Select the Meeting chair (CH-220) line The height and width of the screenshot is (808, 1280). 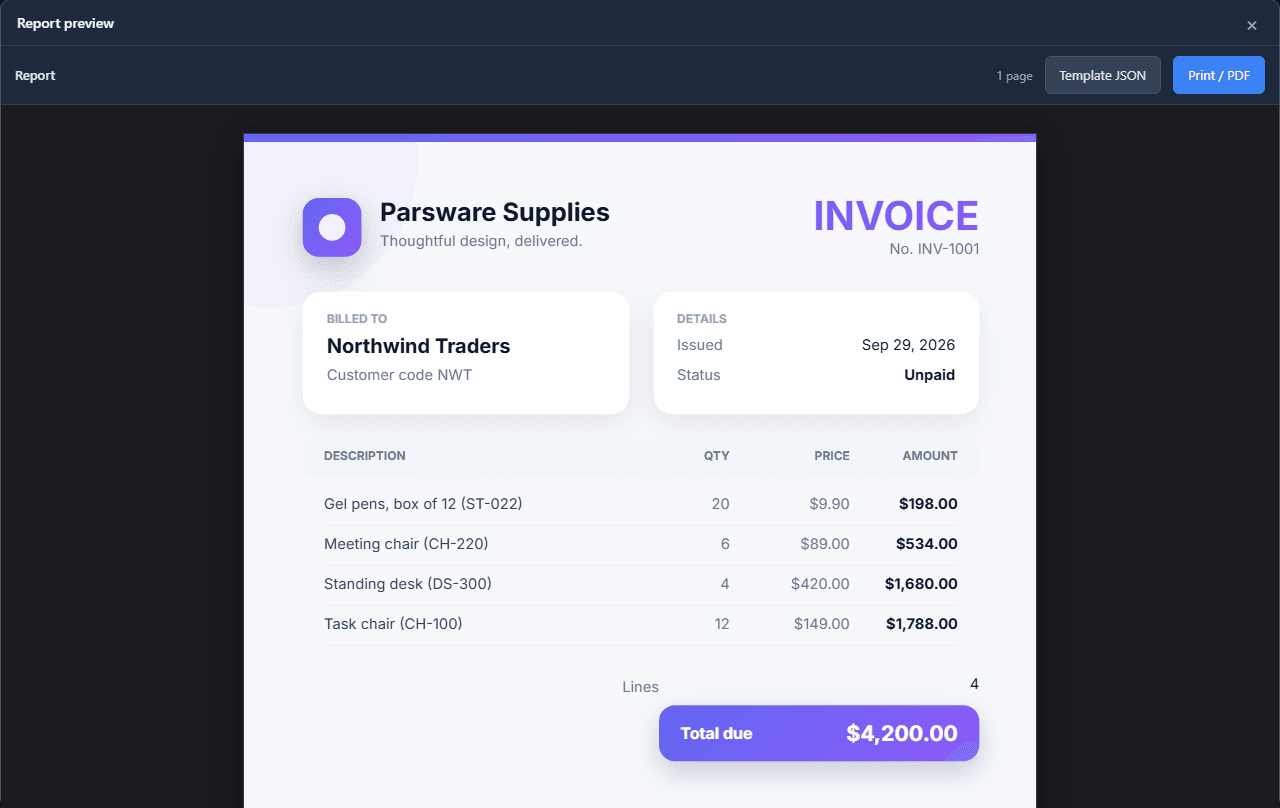coord(641,544)
